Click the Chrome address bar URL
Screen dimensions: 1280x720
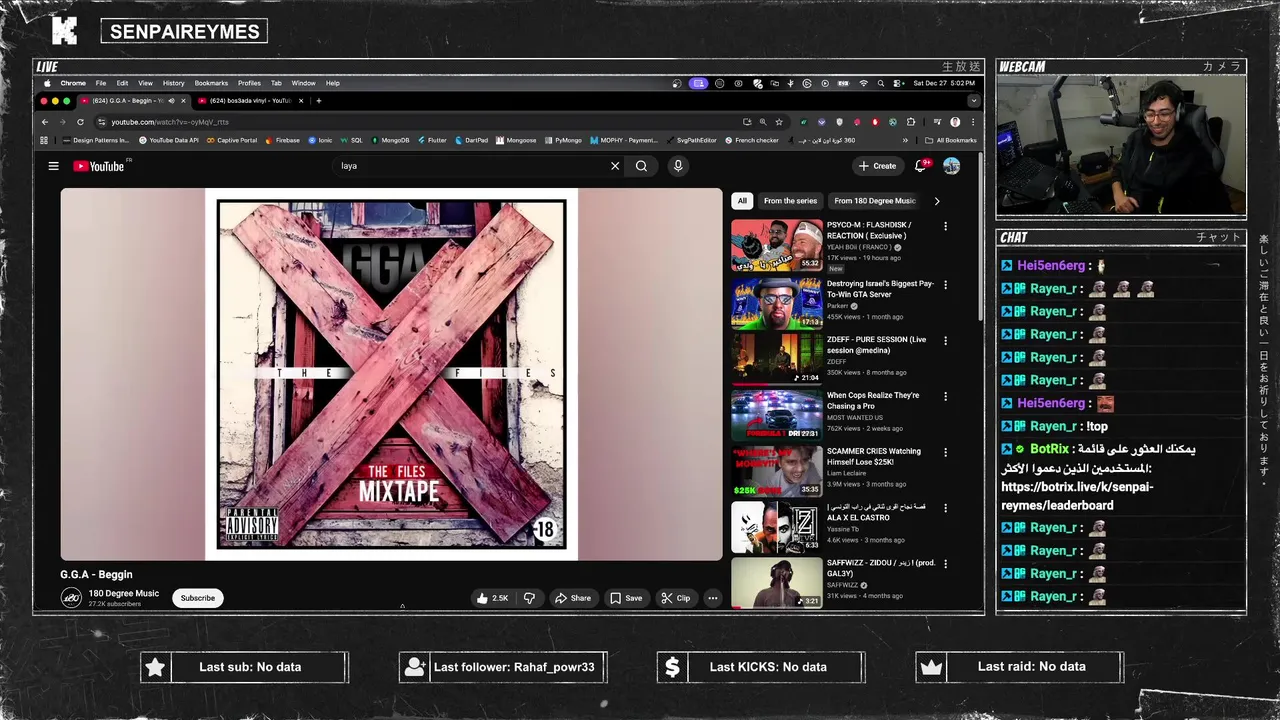[x=170, y=122]
